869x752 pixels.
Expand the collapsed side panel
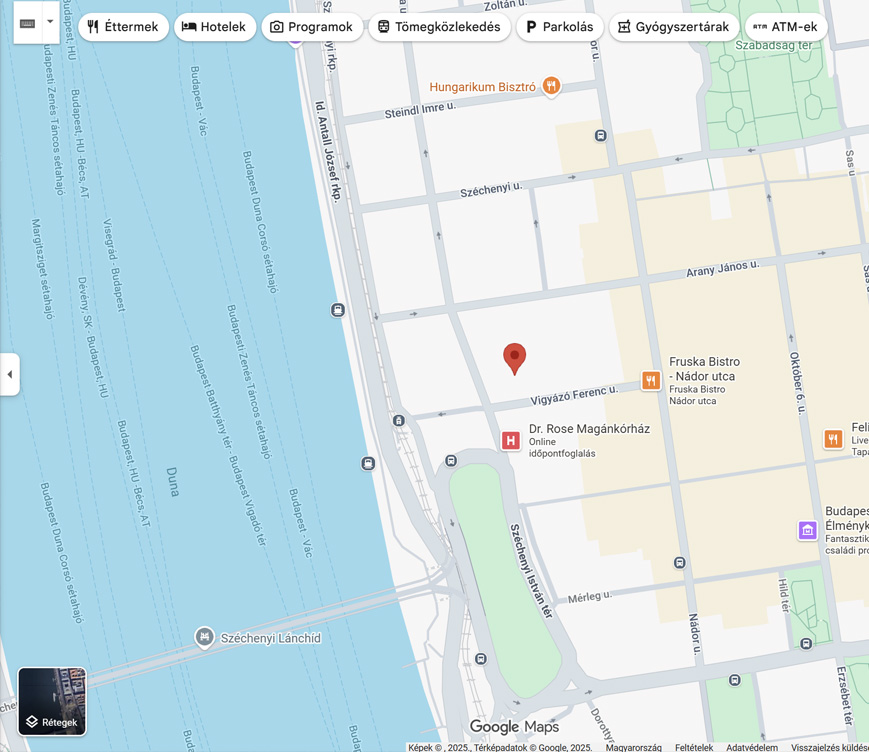pyautogui.click(x=10, y=374)
